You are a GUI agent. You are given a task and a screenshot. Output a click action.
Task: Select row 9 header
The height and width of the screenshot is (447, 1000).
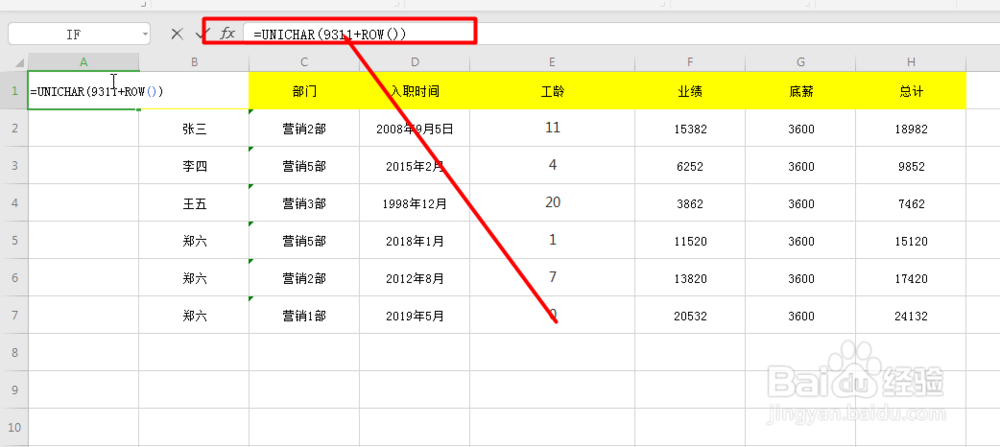(x=14, y=390)
